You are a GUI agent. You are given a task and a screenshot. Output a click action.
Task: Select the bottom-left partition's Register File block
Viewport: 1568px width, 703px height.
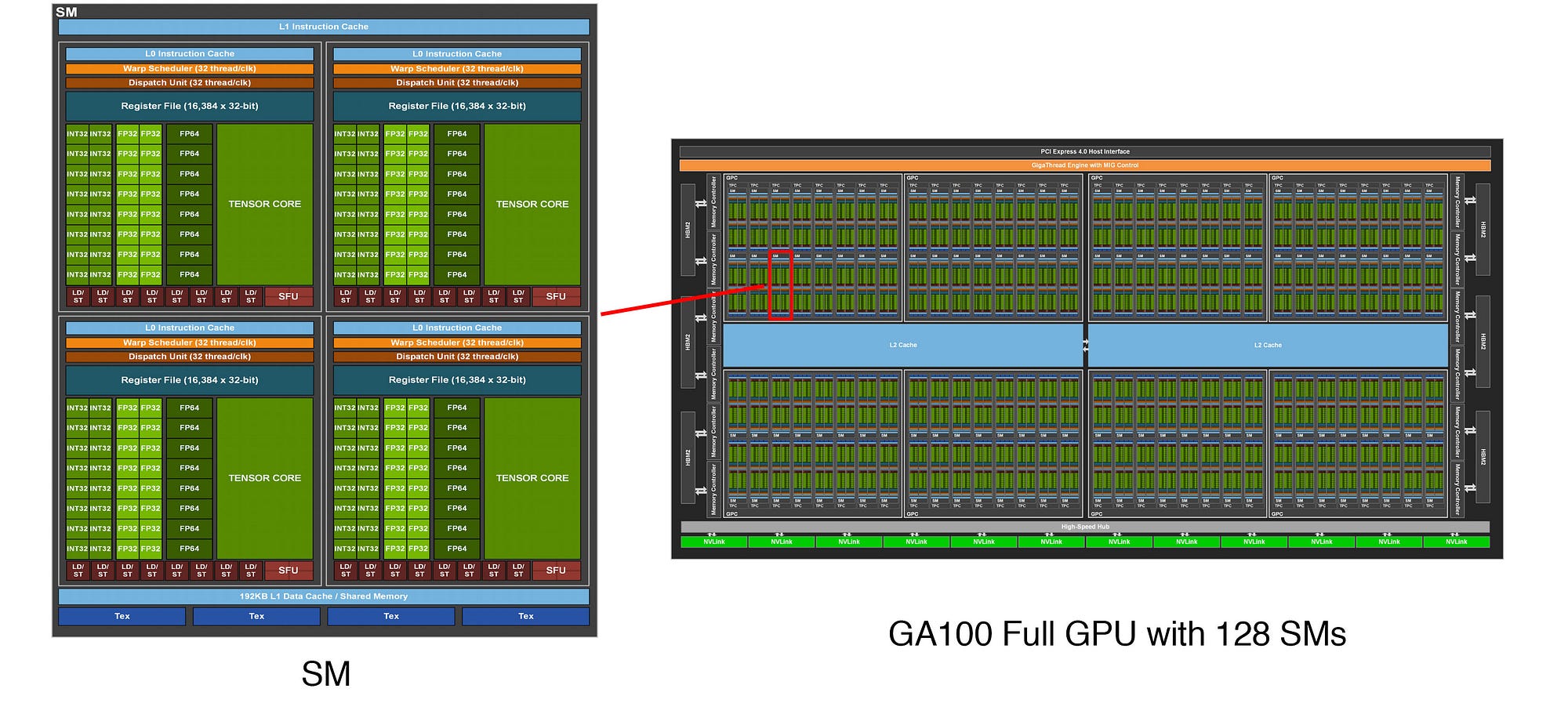pos(190,380)
